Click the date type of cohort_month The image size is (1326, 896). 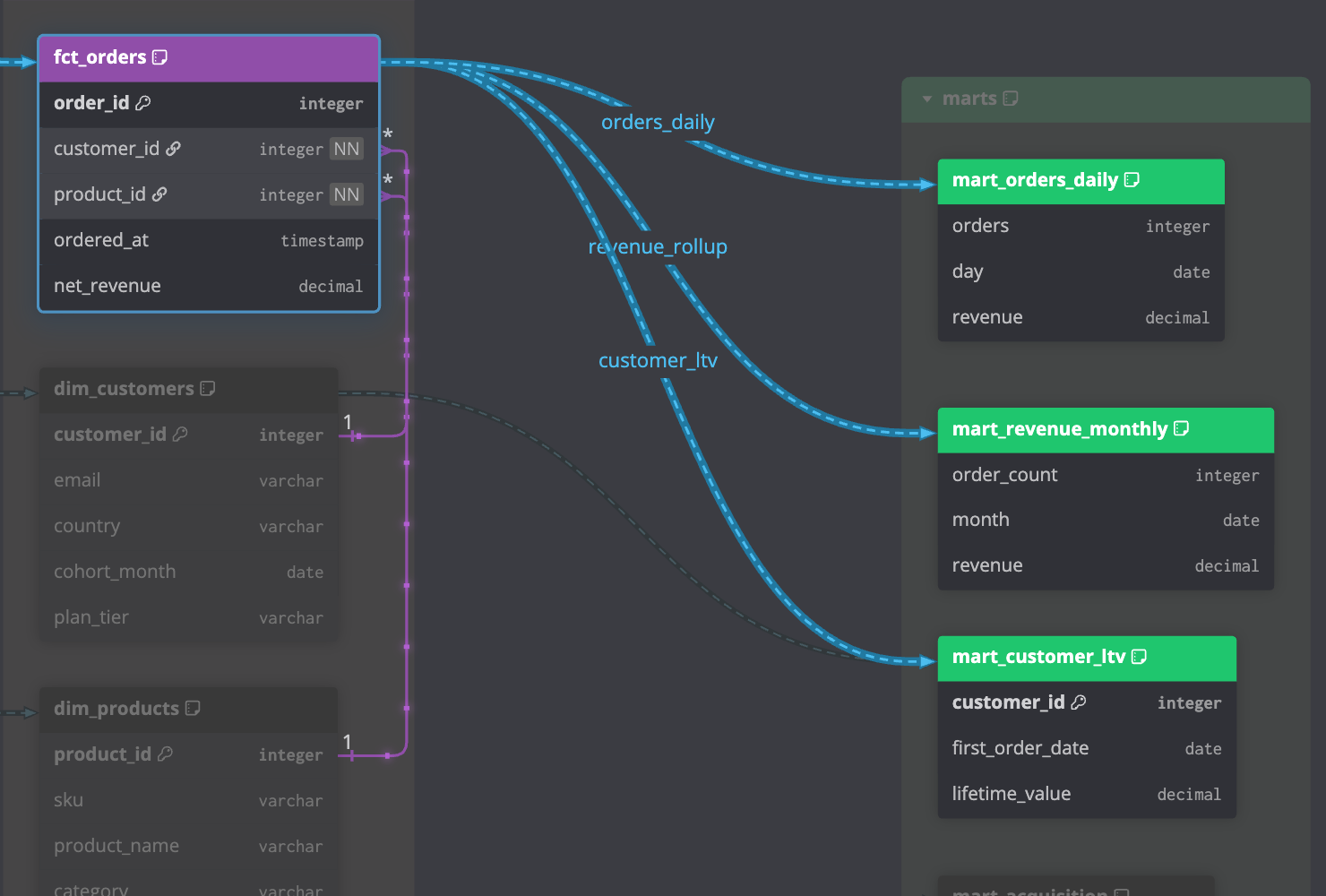pyautogui.click(x=305, y=573)
